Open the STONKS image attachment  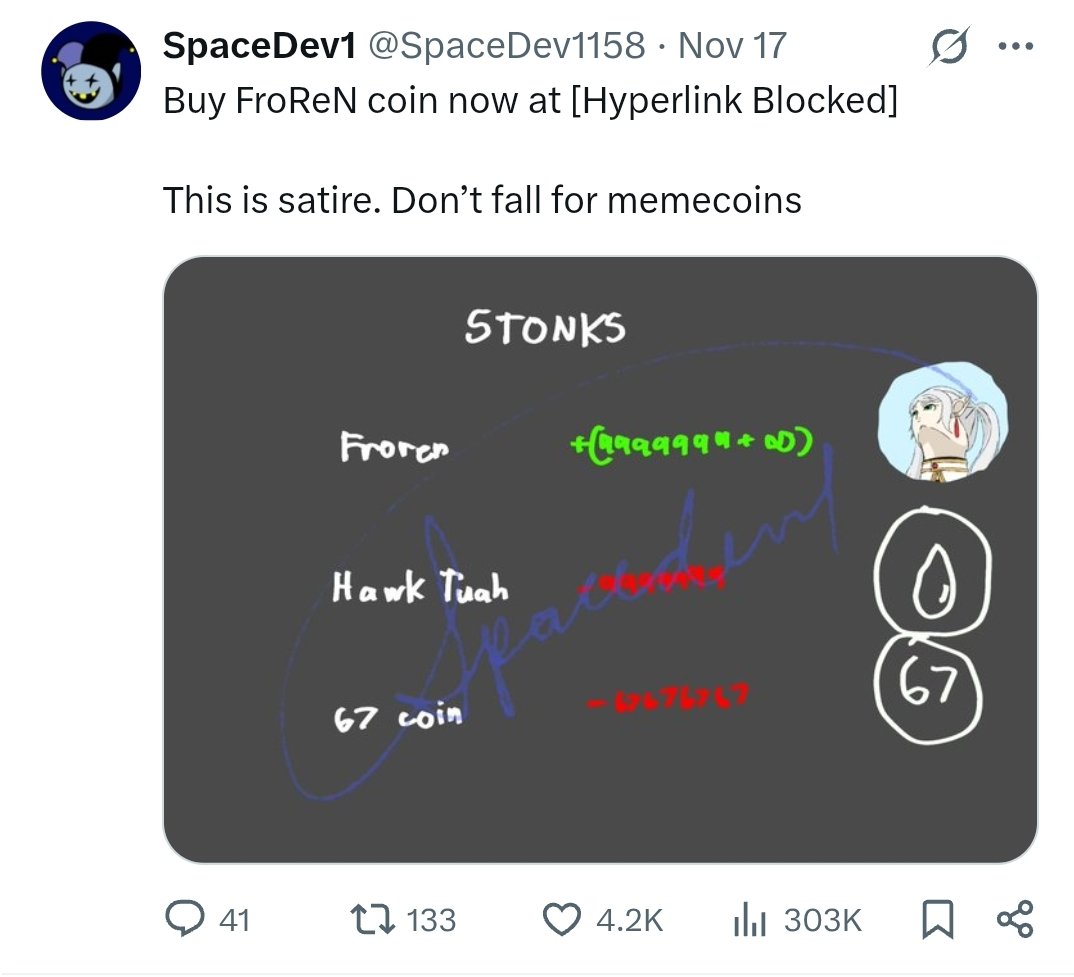(598, 558)
